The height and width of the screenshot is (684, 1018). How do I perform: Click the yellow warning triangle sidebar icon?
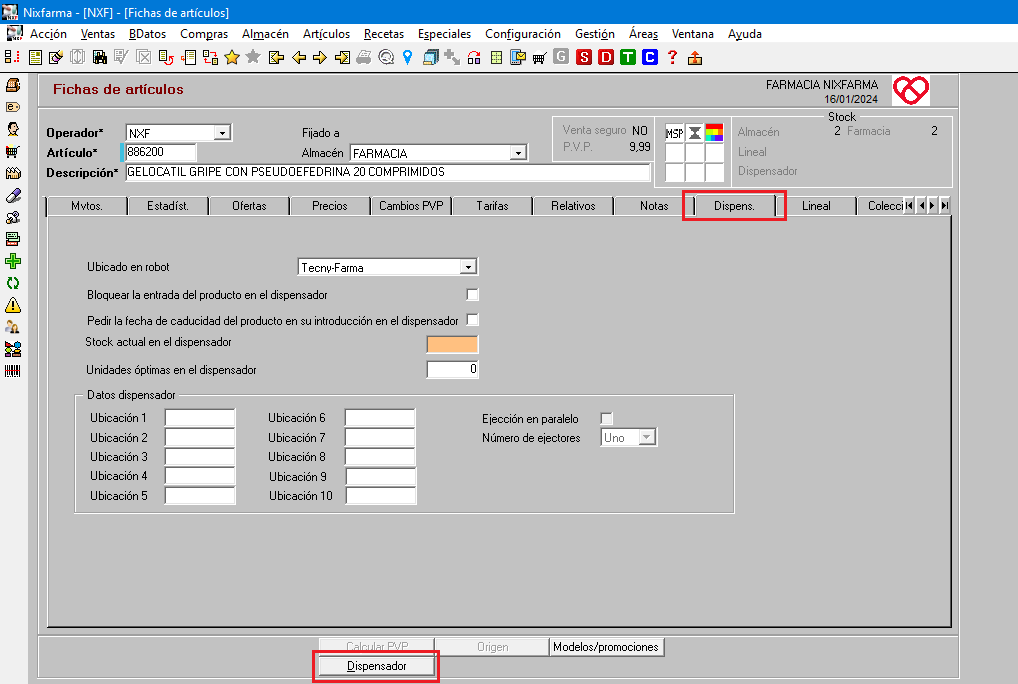point(13,305)
